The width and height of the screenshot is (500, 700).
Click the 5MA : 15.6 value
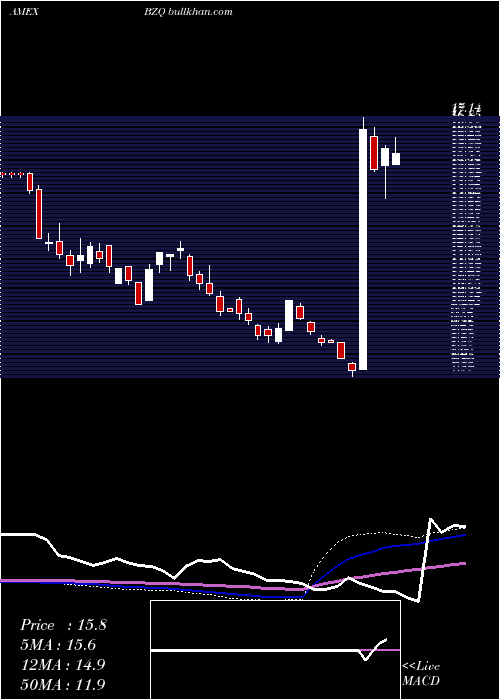[58, 645]
